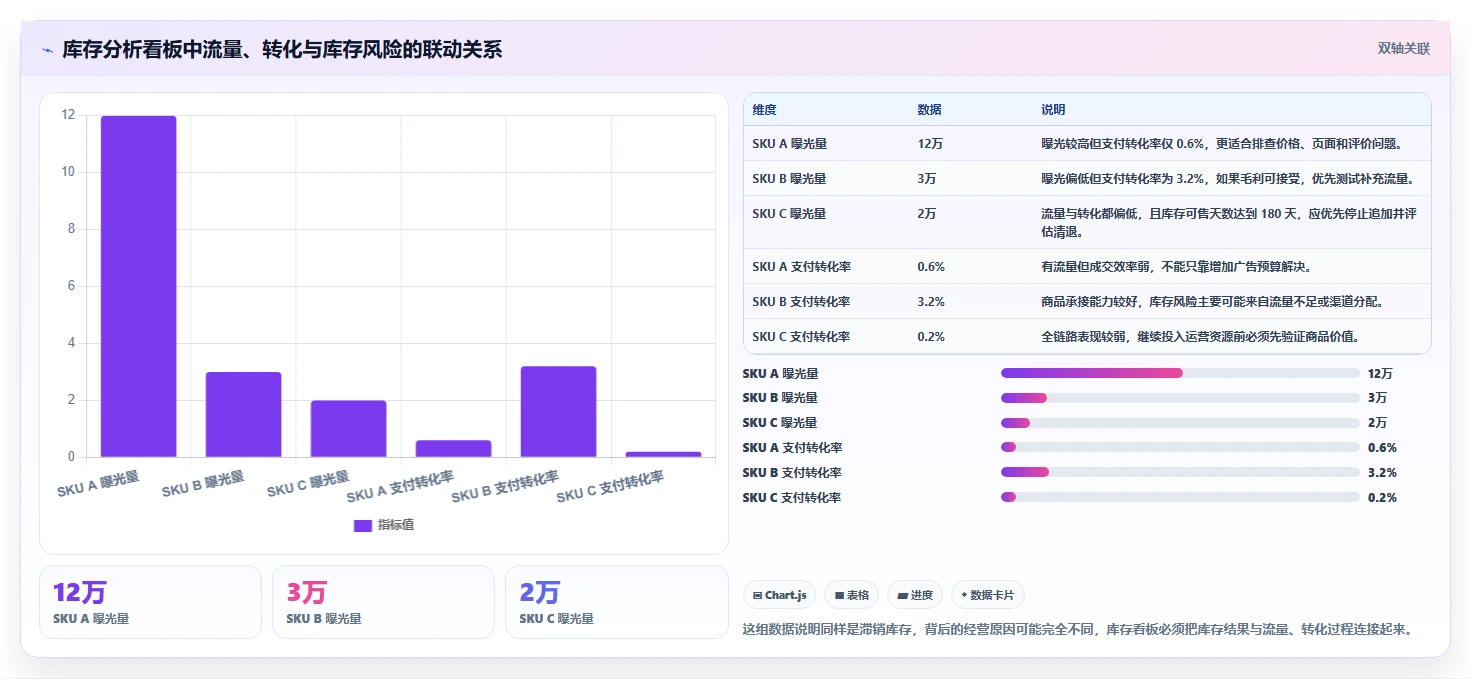Screen dimensions: 1471x679
Task: Click the summary sentence starting 这组数据说明同样是滞销库存
Action: coord(1078,630)
